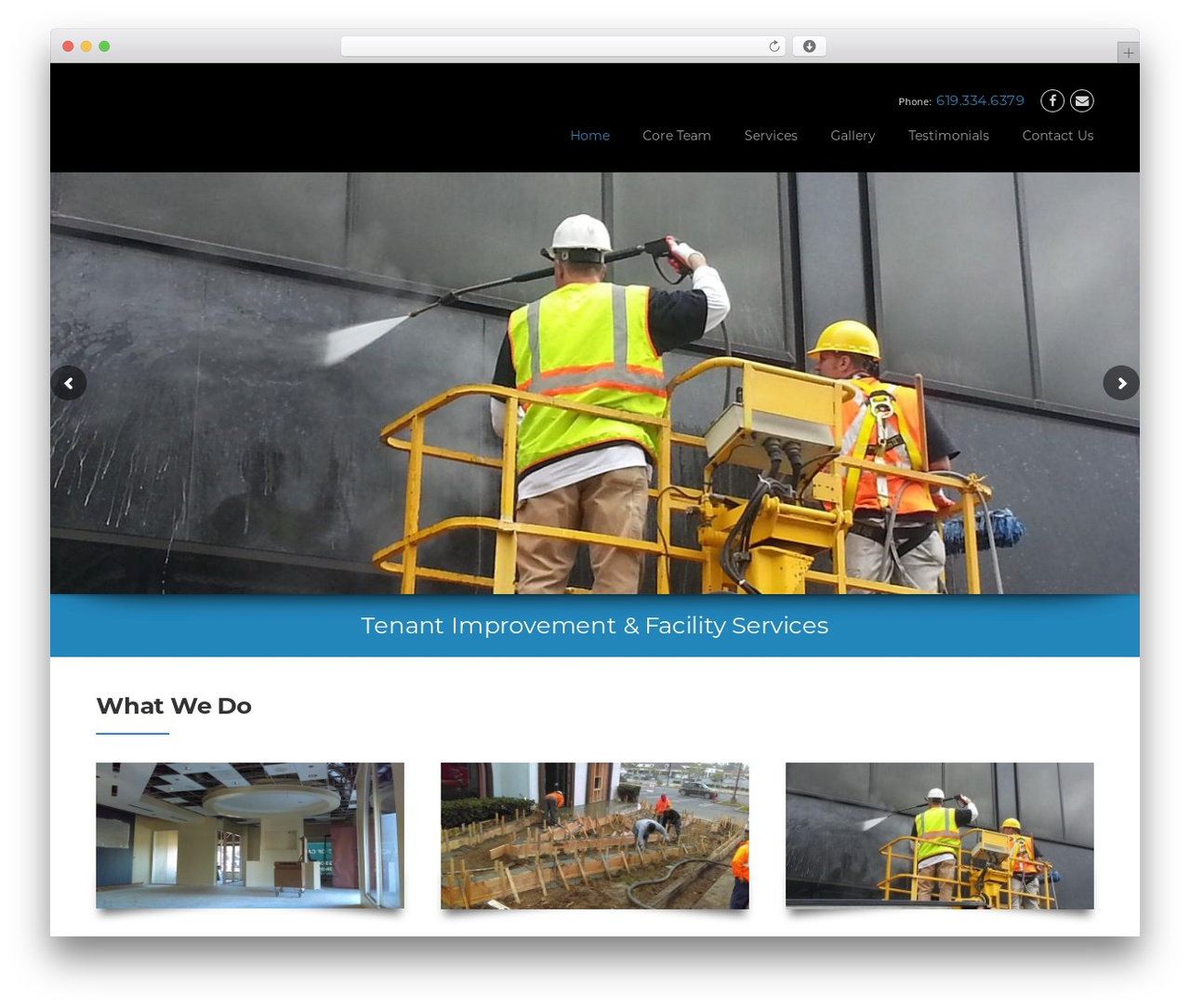This screenshot has height=1008, width=1190.
Task: Show the previous slide with left arrow
Action: click(69, 383)
